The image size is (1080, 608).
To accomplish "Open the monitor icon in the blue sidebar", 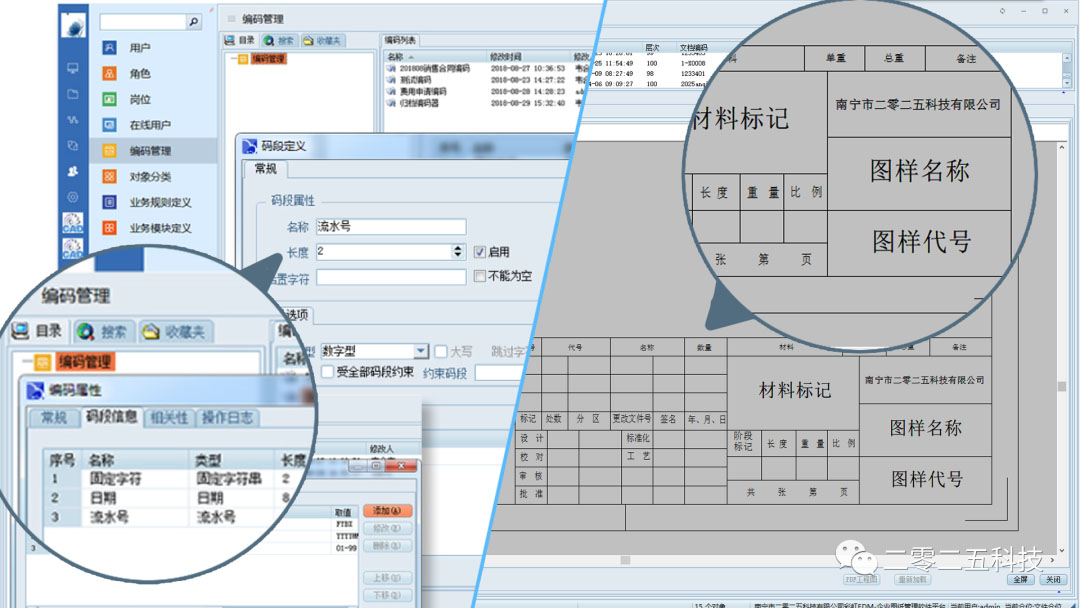I will coord(73,68).
